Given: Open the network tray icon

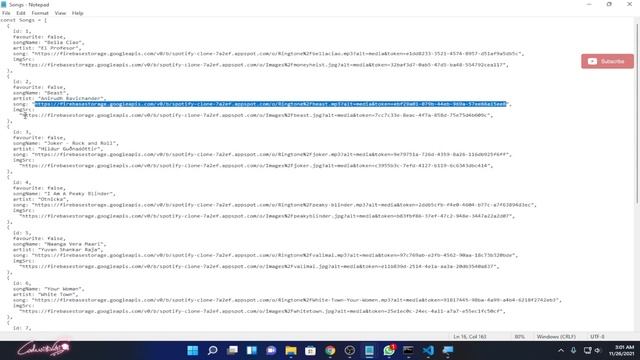Looking at the screenshot, I should (587, 350).
